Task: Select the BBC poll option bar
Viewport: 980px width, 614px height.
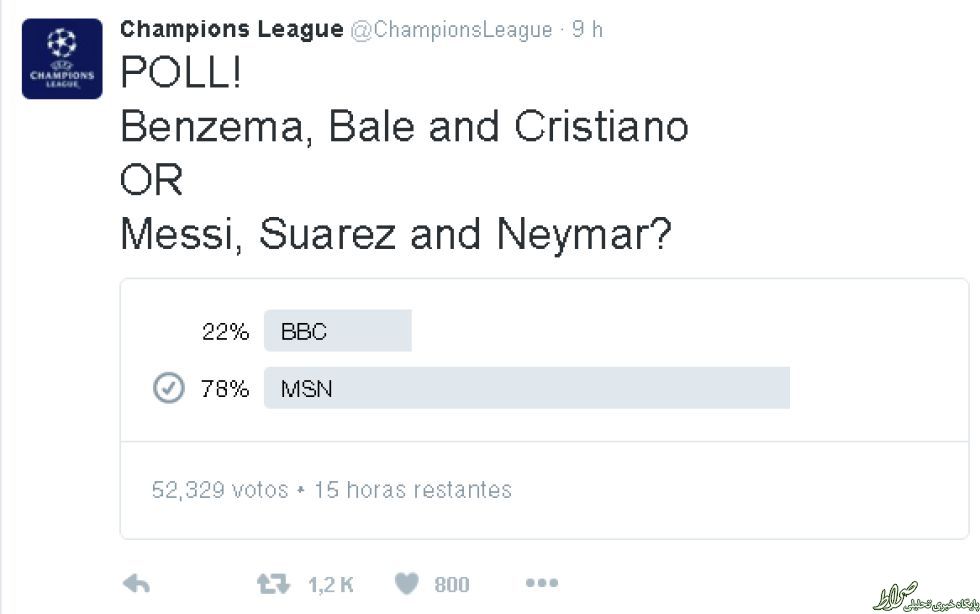Action: pyautogui.click(x=338, y=332)
